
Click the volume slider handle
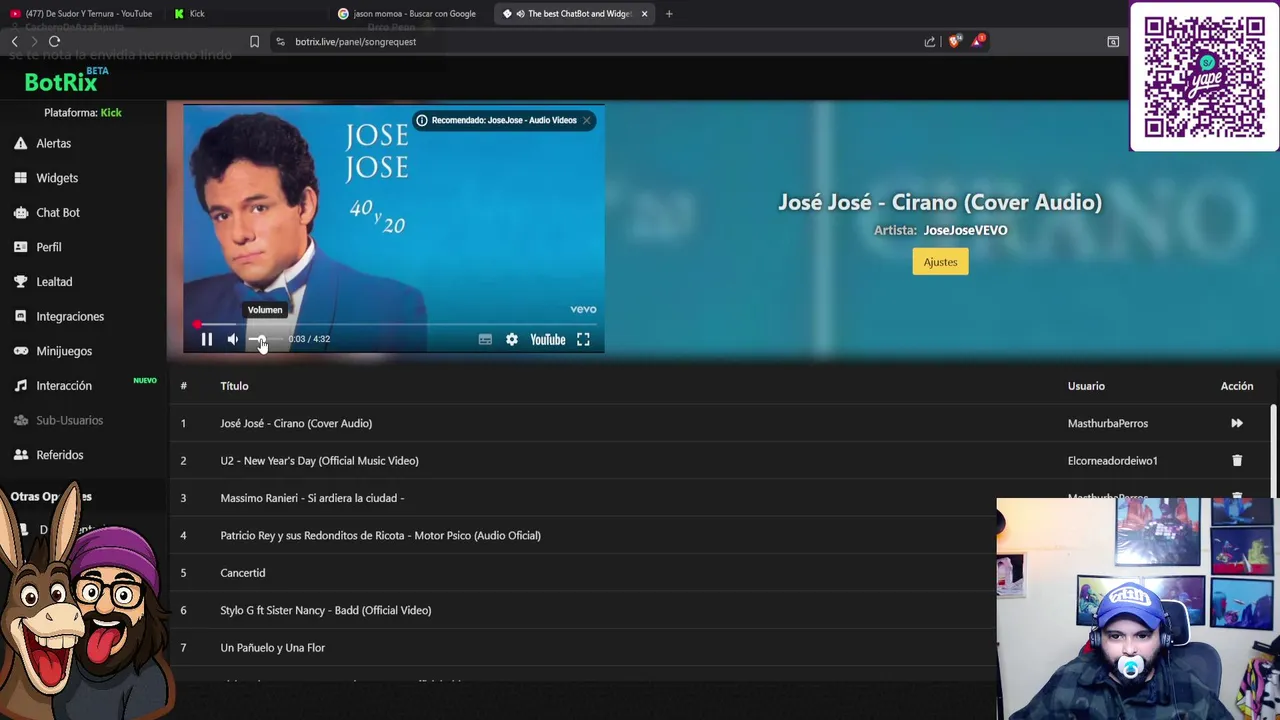click(262, 340)
